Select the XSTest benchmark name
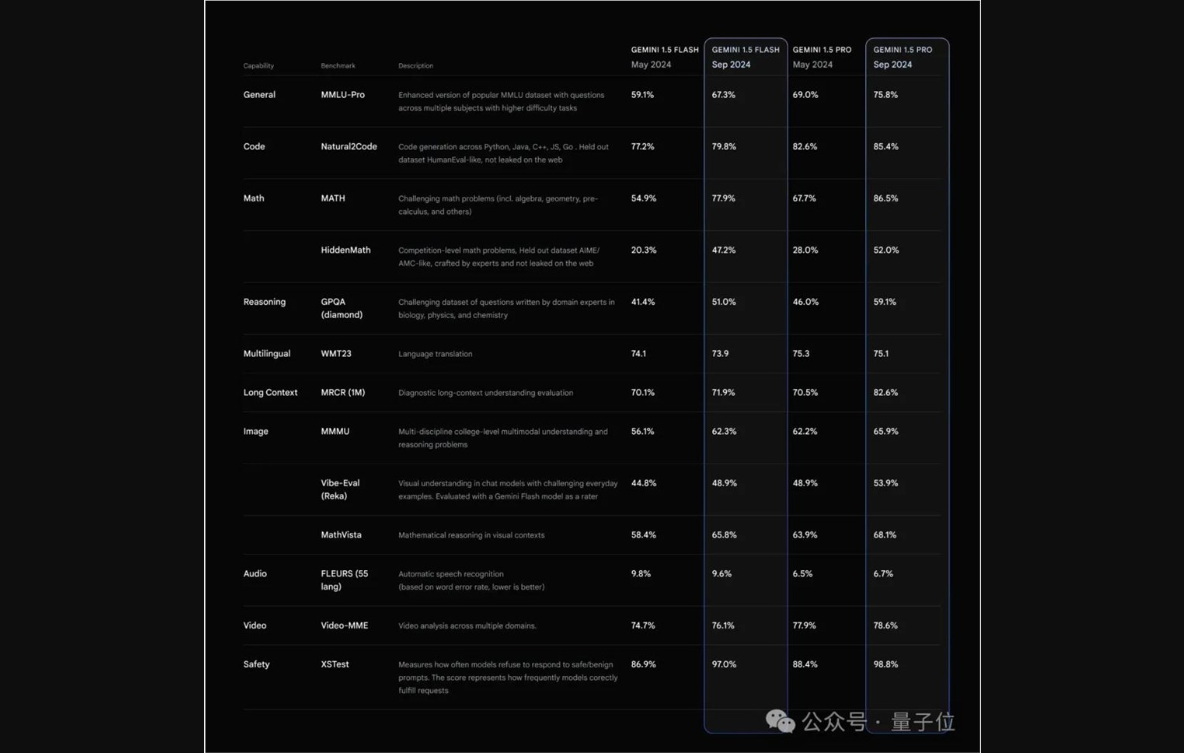The width and height of the screenshot is (1184, 753). click(x=335, y=664)
